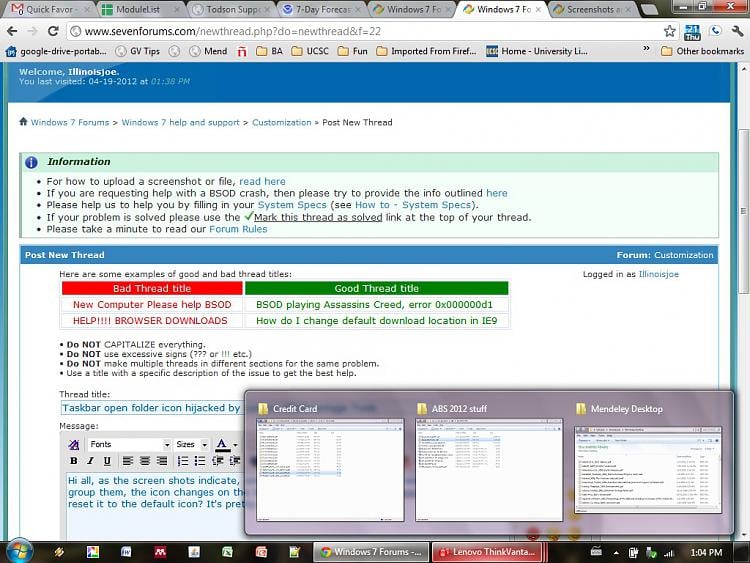Open Chrome's wrench settings menu
Screen dimensions: 750x563
(x=738, y=32)
